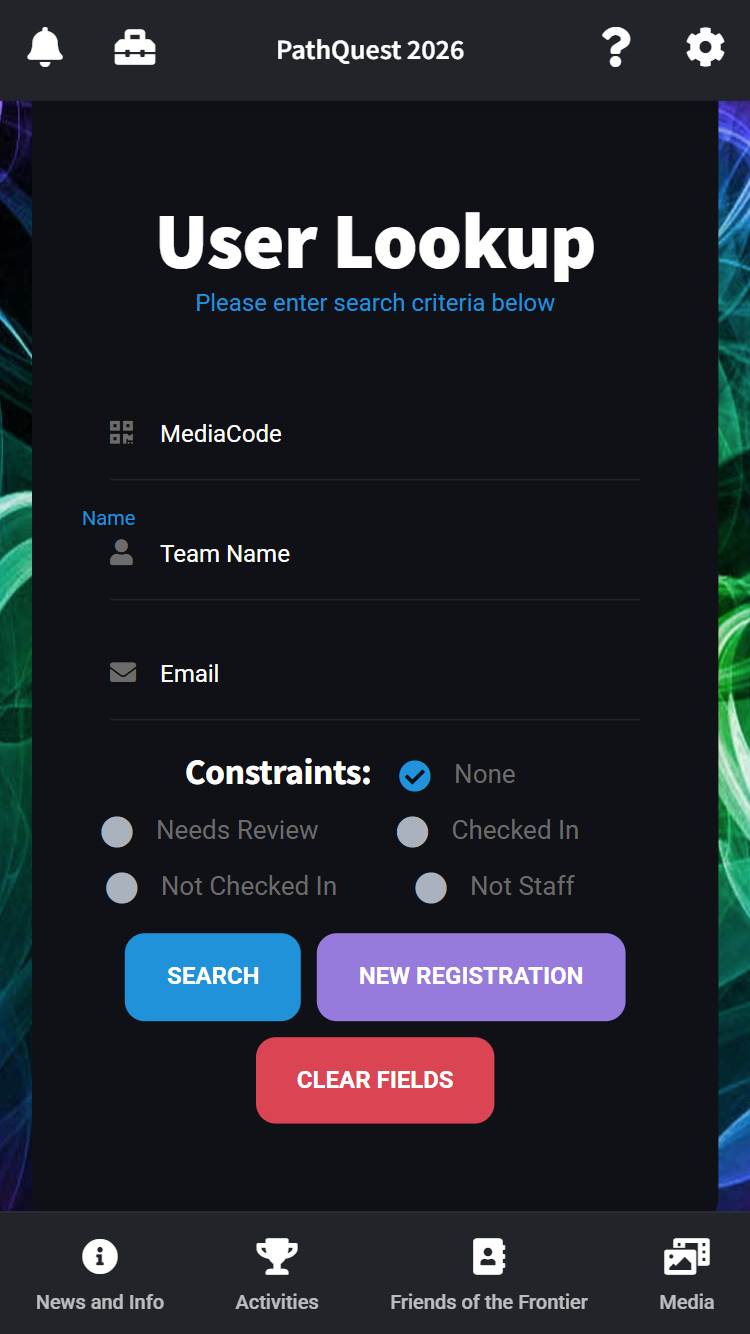
Task: Open settings with the gear icon
Action: click(705, 46)
